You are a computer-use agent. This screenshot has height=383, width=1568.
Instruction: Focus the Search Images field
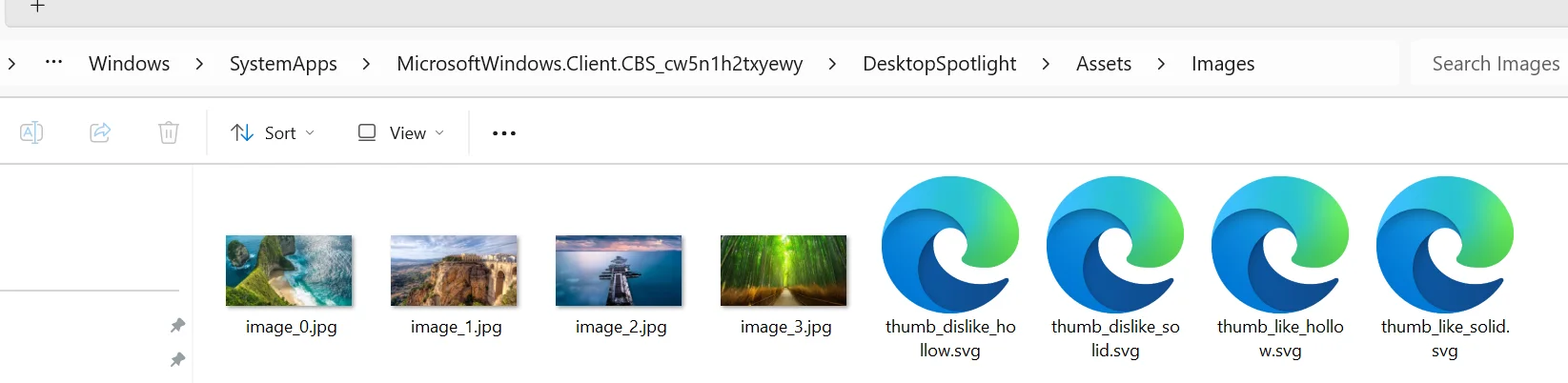[x=1489, y=64]
